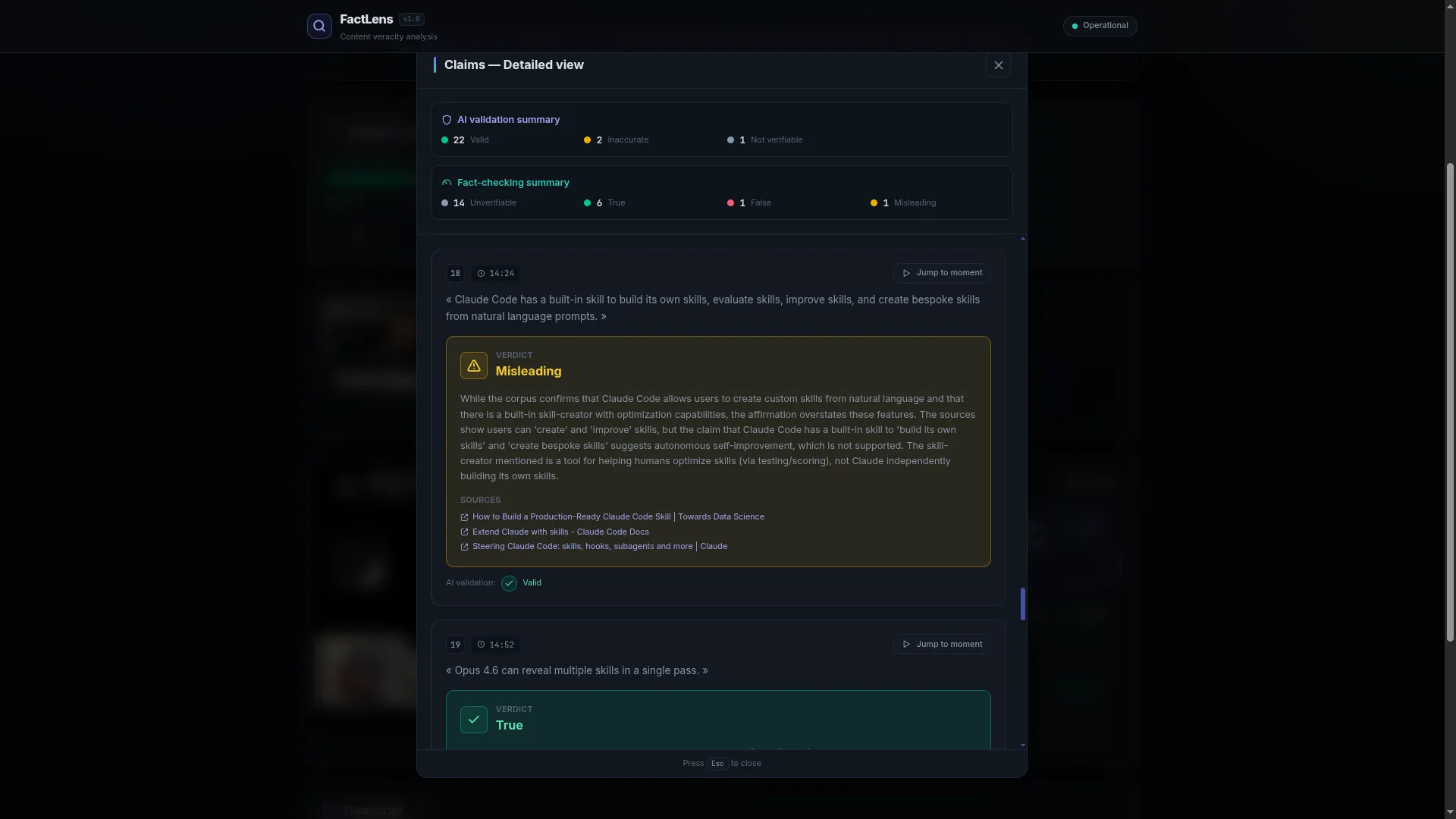Click the Content veracity analysis subtitle

coord(388,37)
